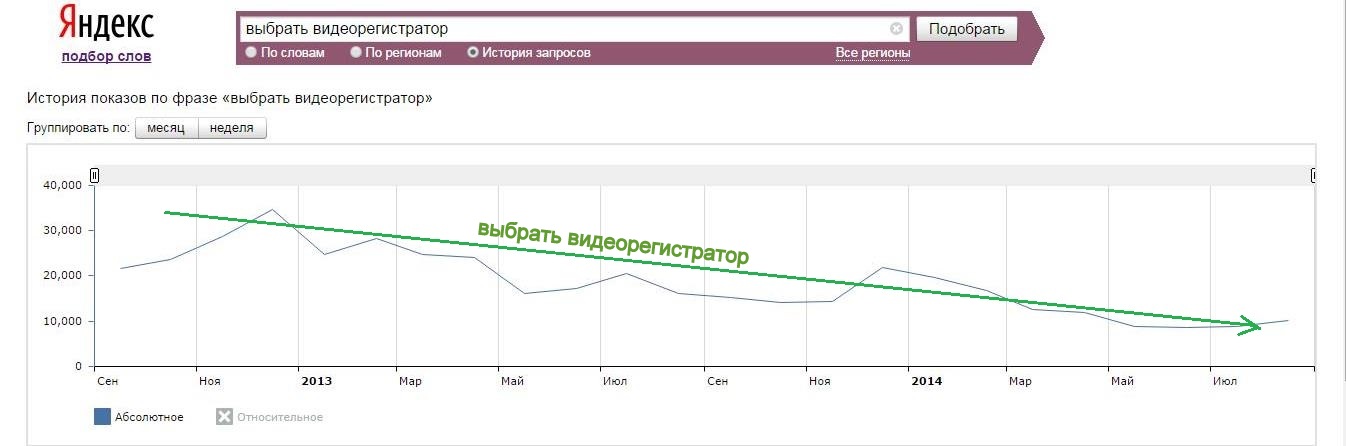The height and width of the screenshot is (446, 1346).
Task: Click the green arrow tip at chart end
Action: (1258, 324)
